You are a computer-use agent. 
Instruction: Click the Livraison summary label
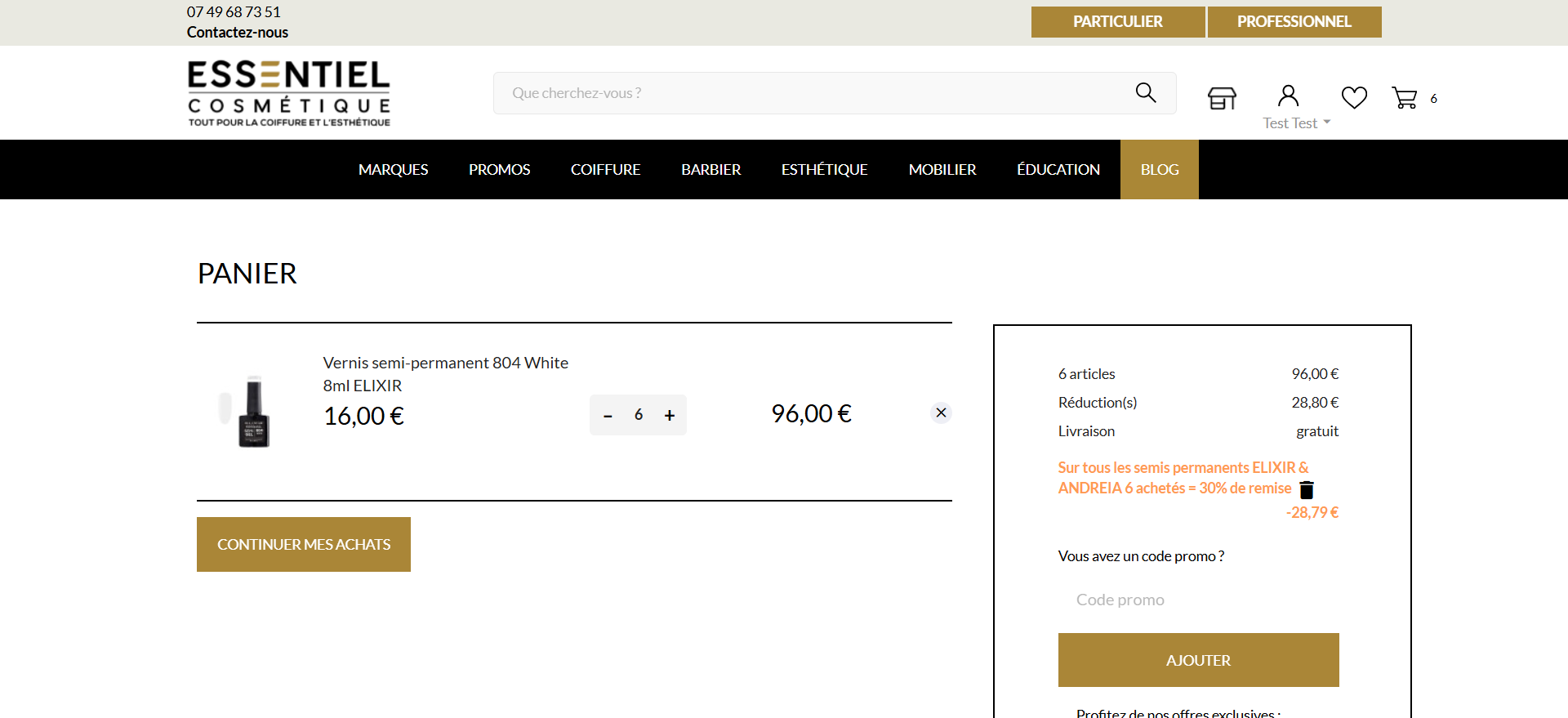point(1086,431)
